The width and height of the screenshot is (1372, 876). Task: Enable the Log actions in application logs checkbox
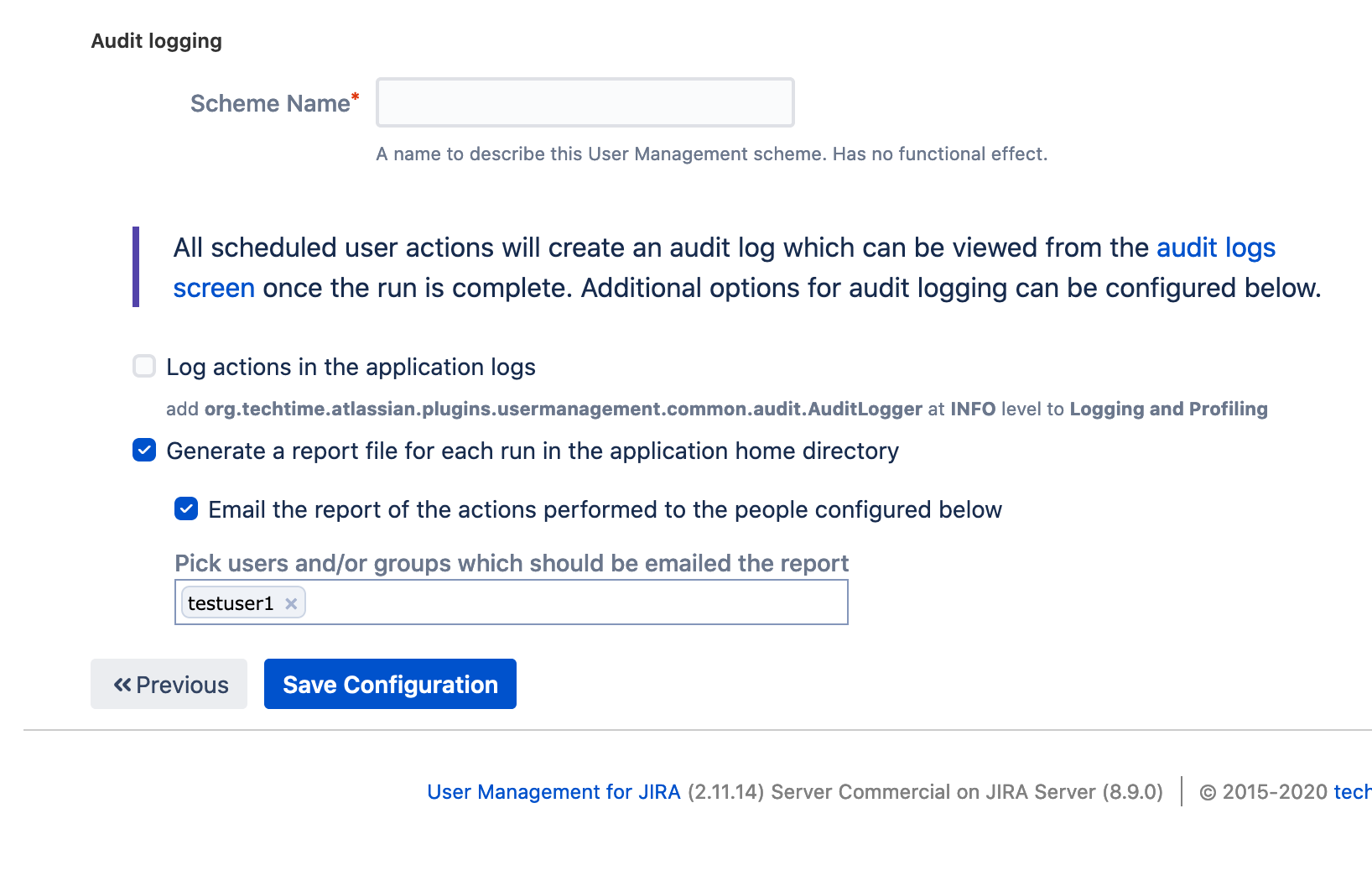coord(144,367)
